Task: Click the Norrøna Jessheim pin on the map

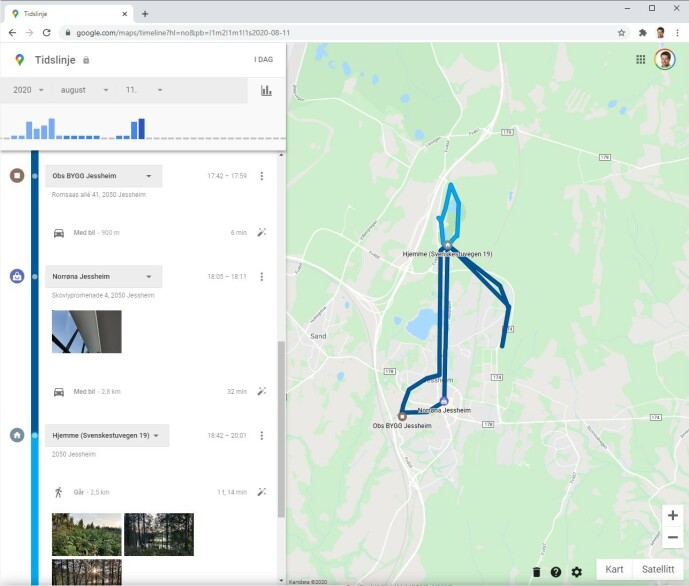Action: coord(444,401)
